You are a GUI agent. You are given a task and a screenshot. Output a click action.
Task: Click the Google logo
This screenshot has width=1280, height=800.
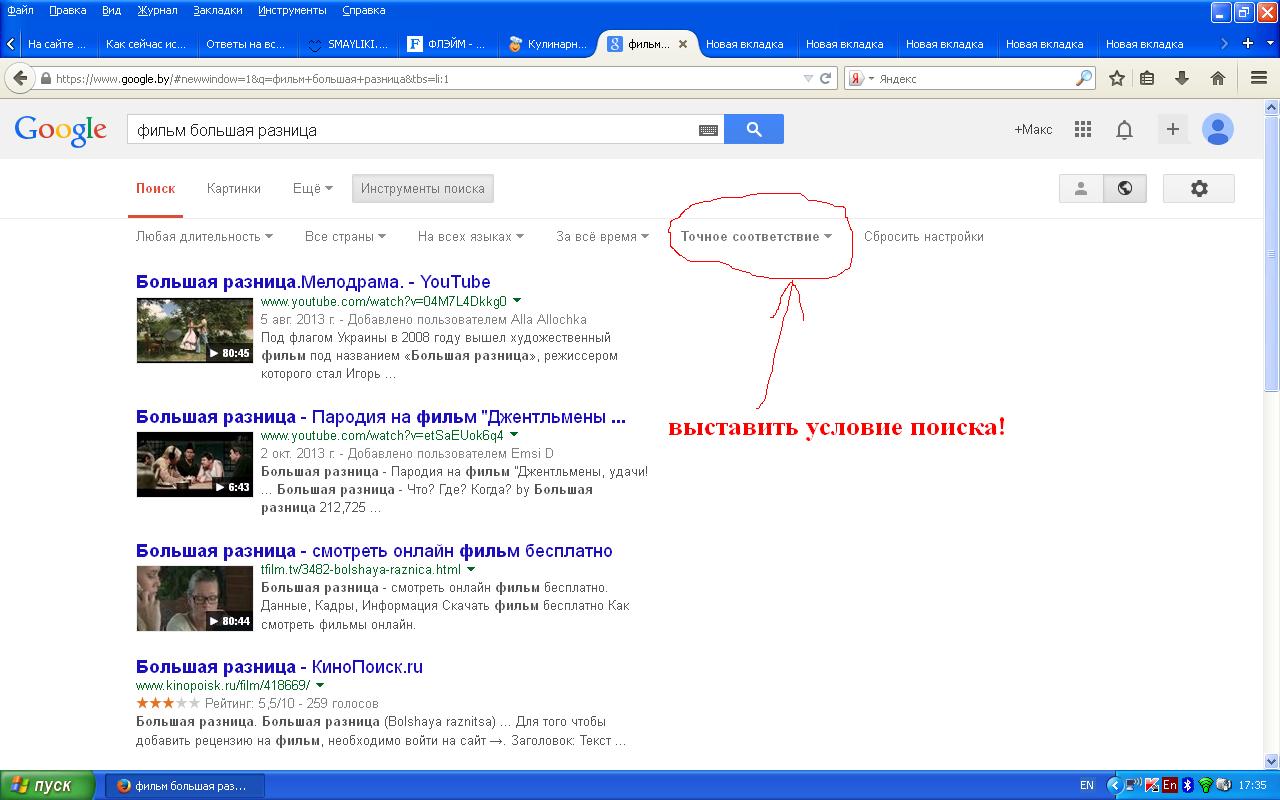pos(60,130)
